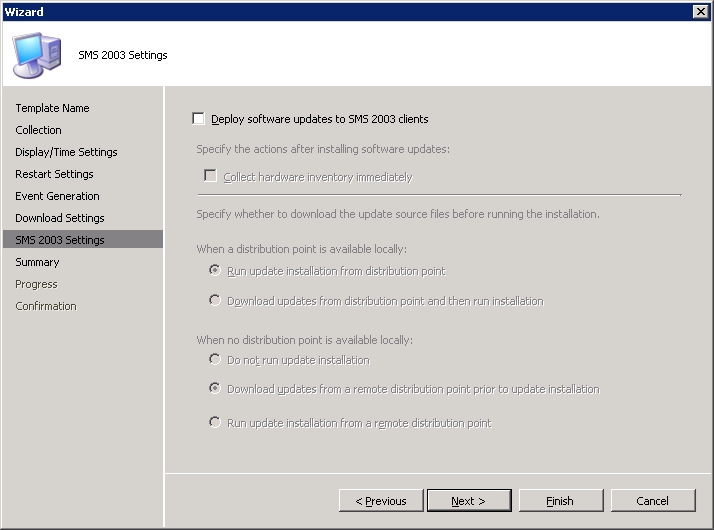Check Collect hardware inventory immediately

pyautogui.click(x=210, y=176)
